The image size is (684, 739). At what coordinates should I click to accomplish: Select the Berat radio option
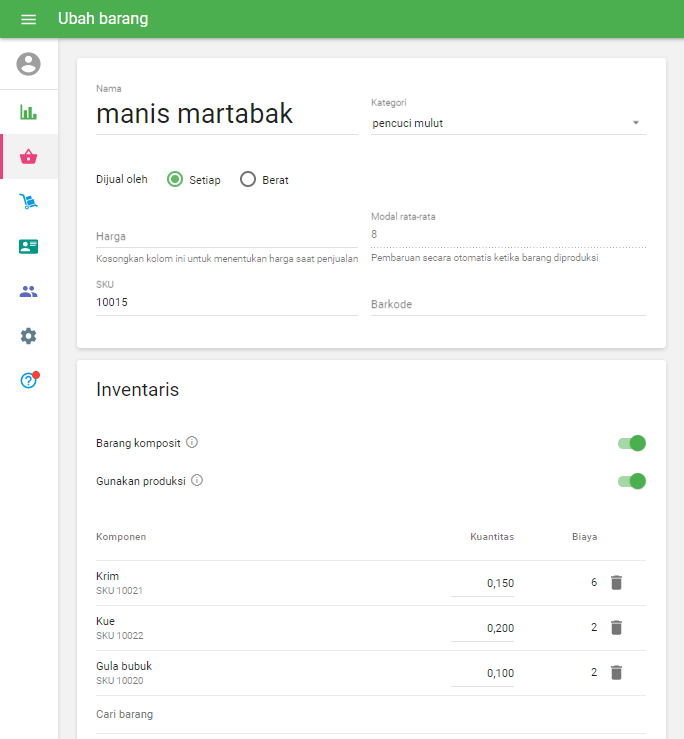pyautogui.click(x=248, y=180)
